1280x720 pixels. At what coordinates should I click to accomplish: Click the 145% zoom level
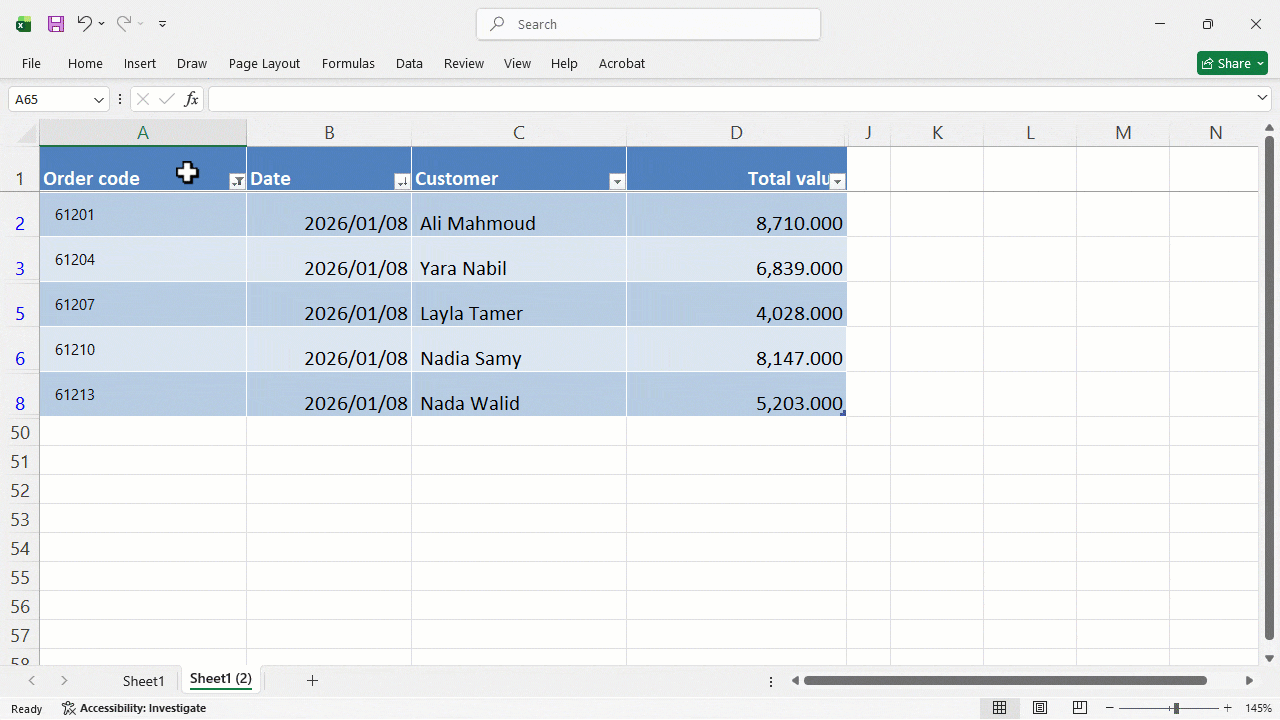click(1258, 708)
